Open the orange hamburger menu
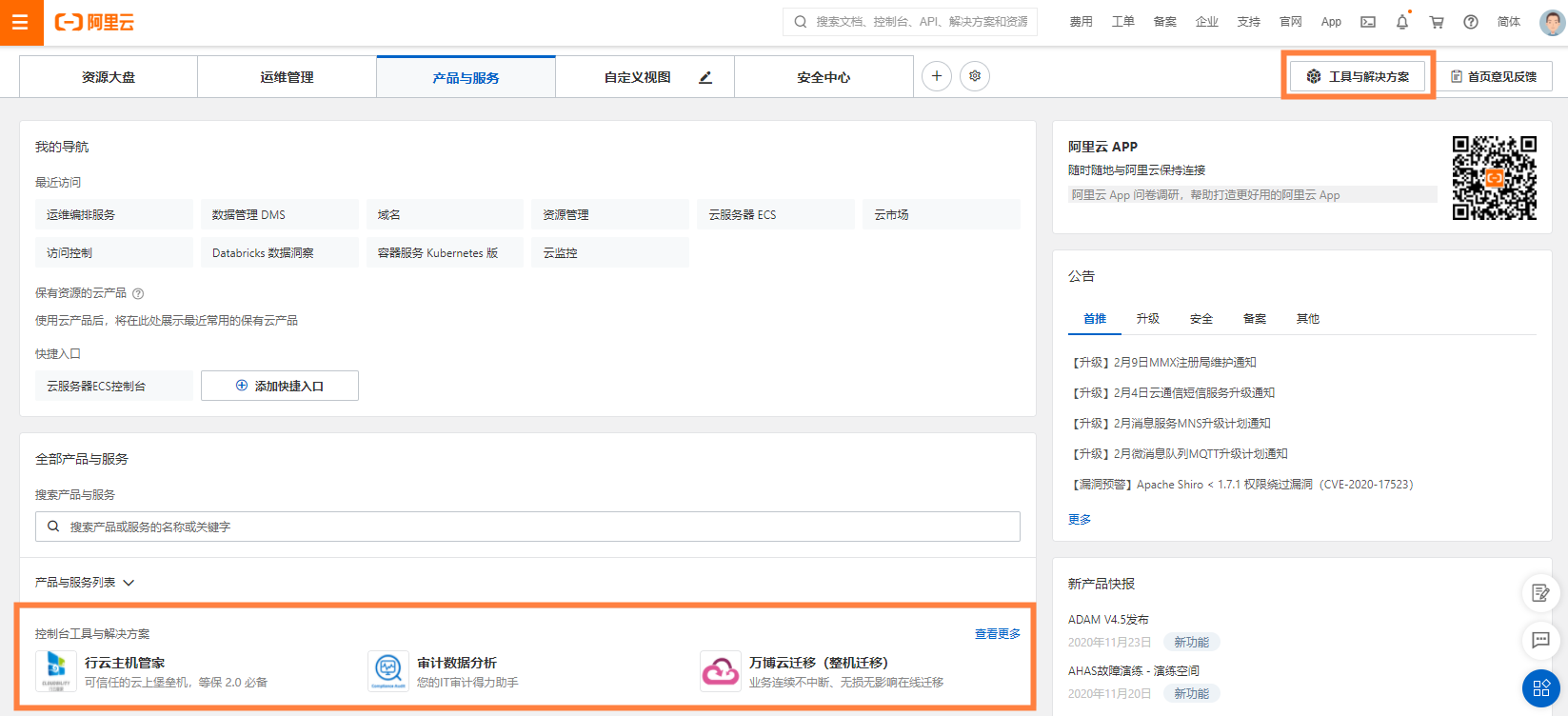 21,22
